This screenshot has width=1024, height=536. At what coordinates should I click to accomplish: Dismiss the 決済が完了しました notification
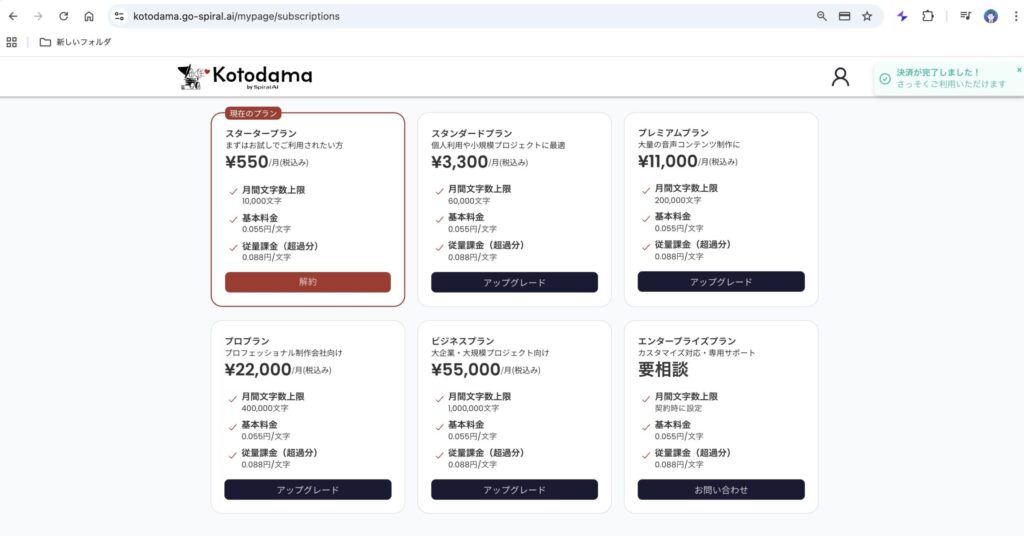(x=1018, y=70)
